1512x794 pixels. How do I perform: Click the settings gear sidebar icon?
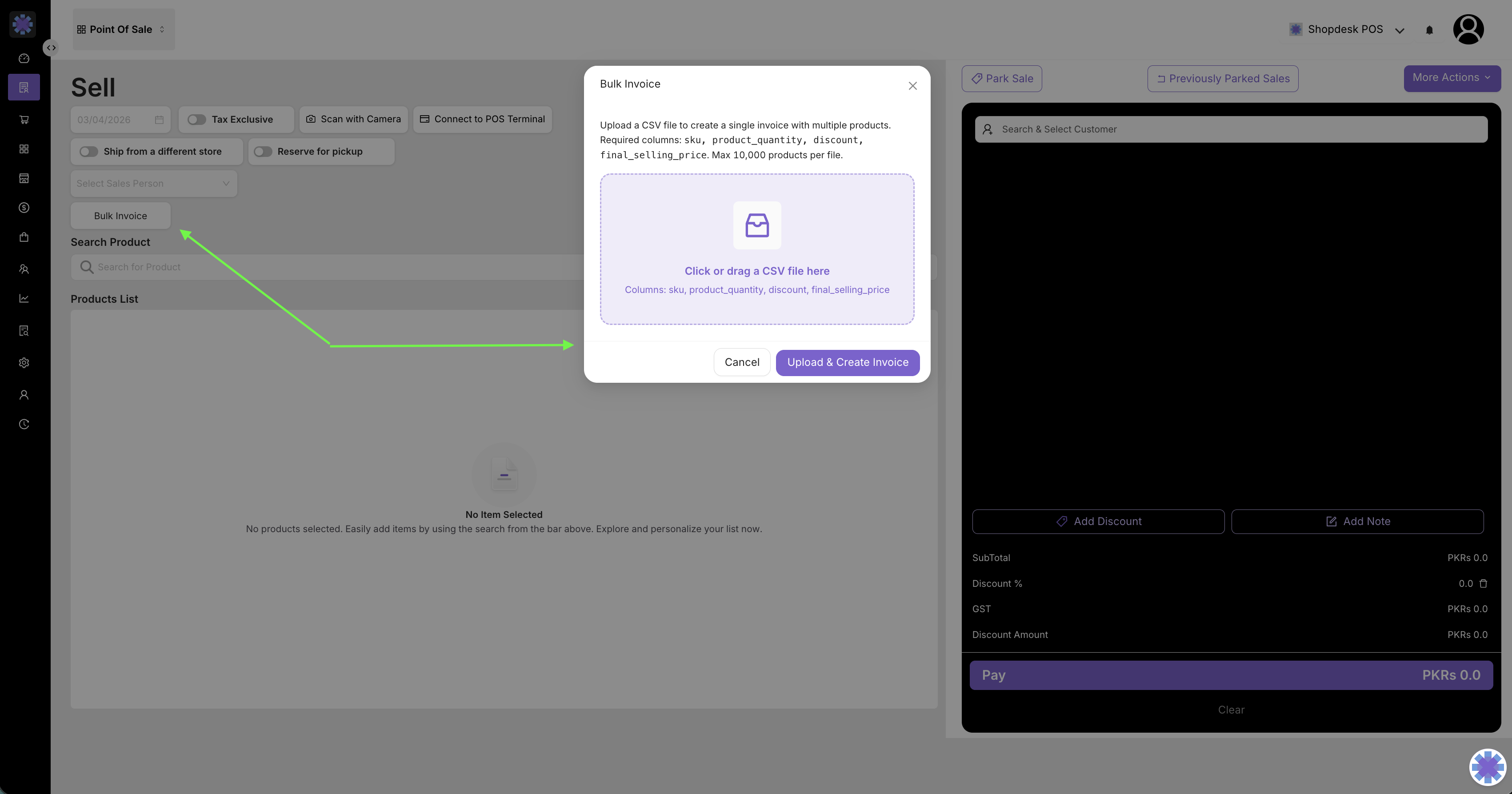(24, 363)
